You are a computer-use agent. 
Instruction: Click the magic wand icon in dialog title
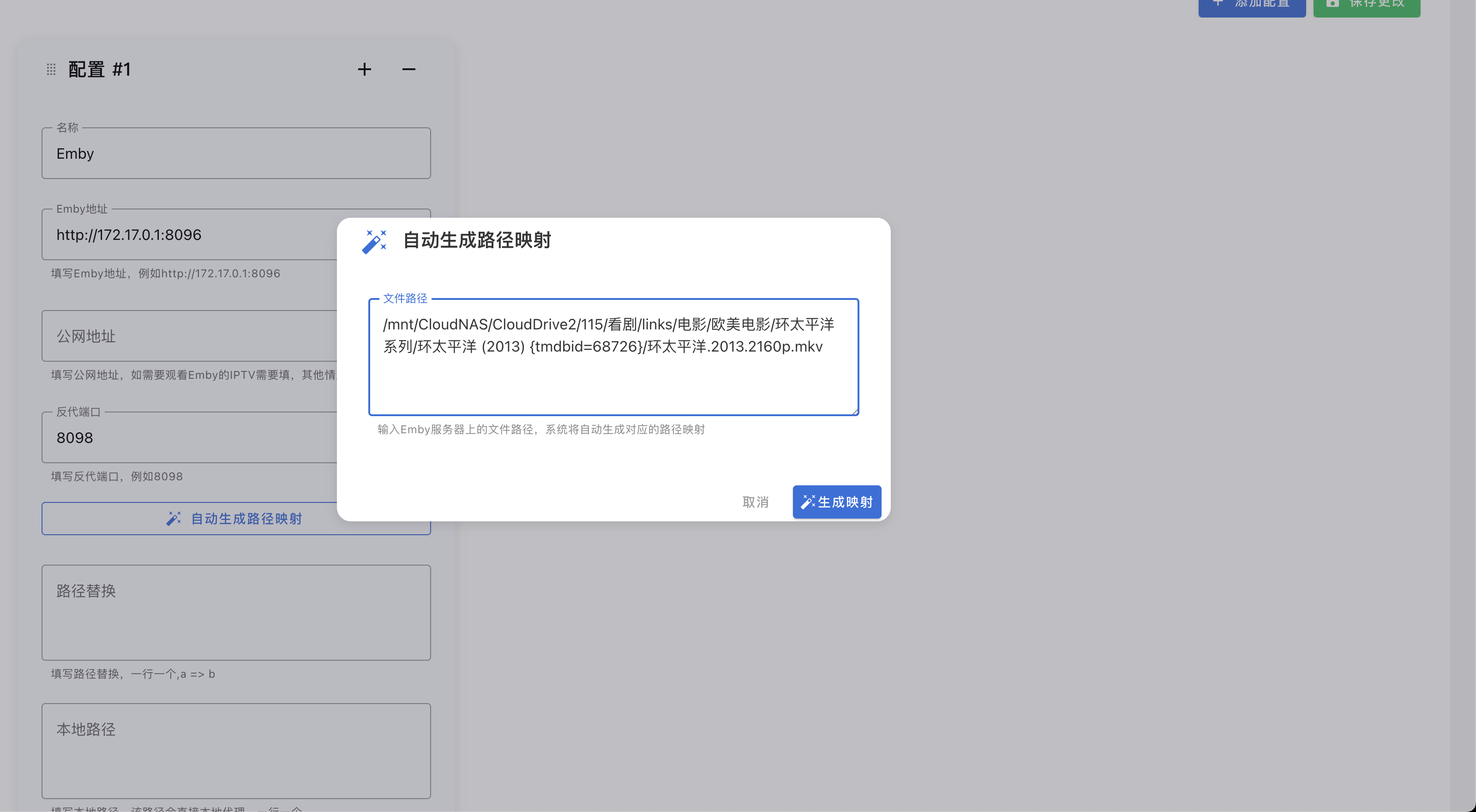[x=374, y=241]
